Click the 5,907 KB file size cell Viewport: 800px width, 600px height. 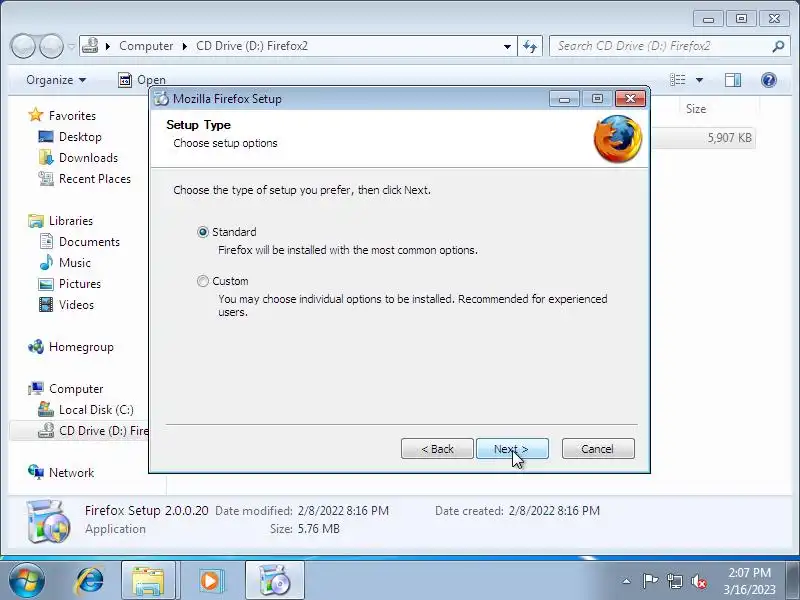point(729,138)
